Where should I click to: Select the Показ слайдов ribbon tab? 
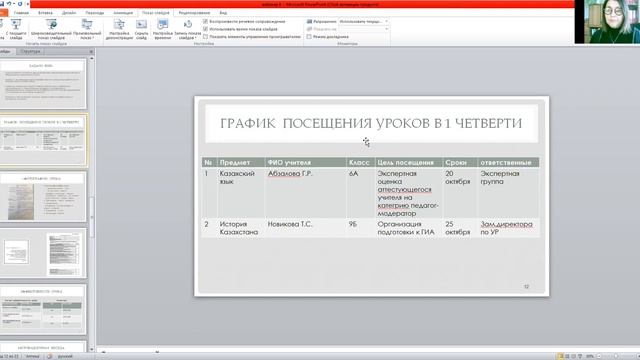click(x=156, y=13)
